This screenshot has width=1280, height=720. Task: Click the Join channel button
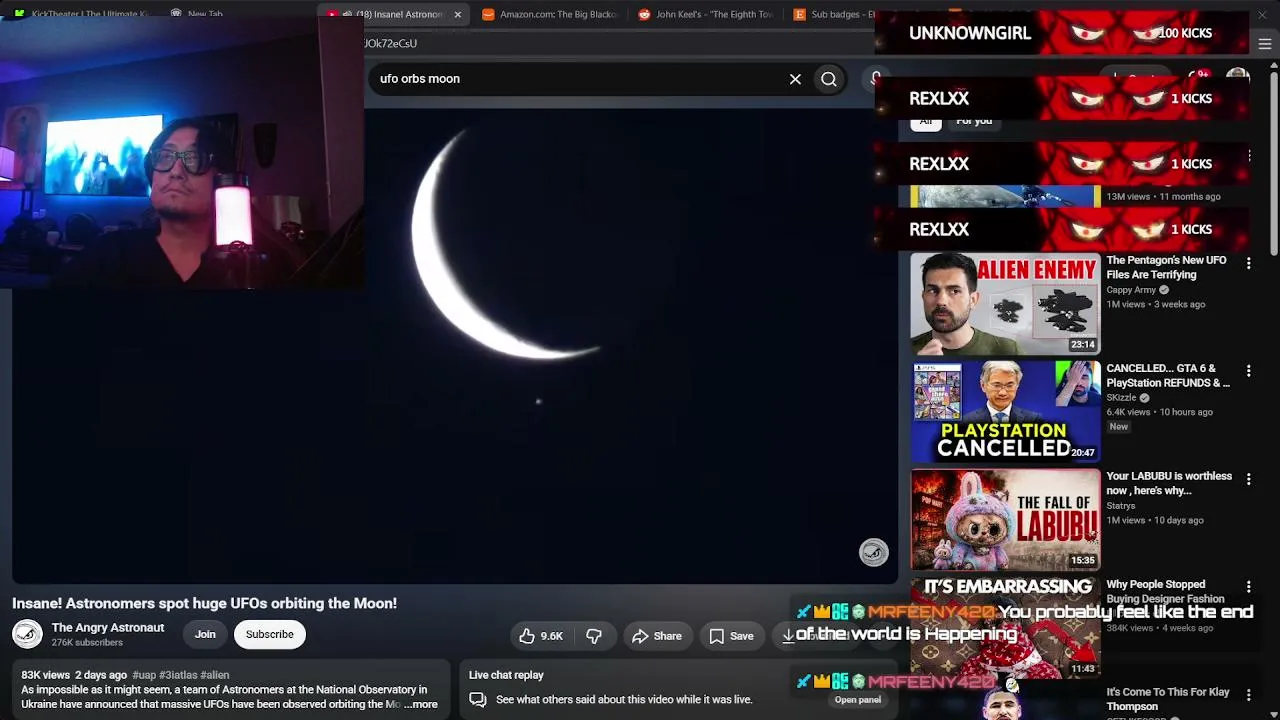coord(205,634)
